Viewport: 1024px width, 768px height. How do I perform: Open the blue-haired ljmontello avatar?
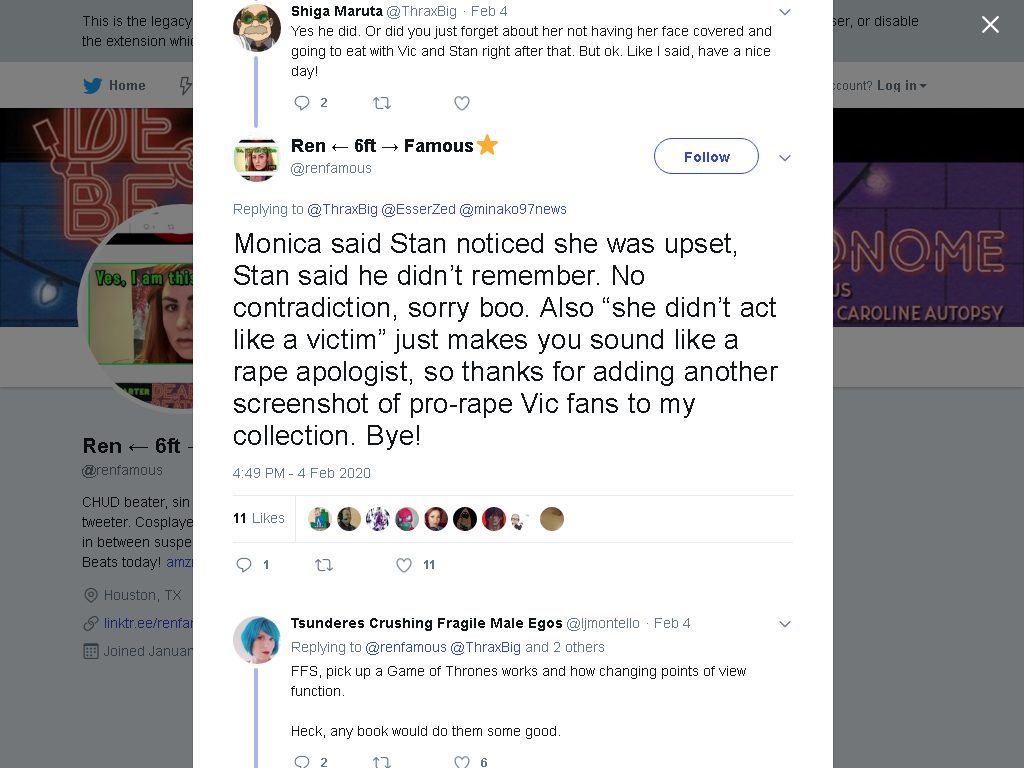click(x=257, y=640)
